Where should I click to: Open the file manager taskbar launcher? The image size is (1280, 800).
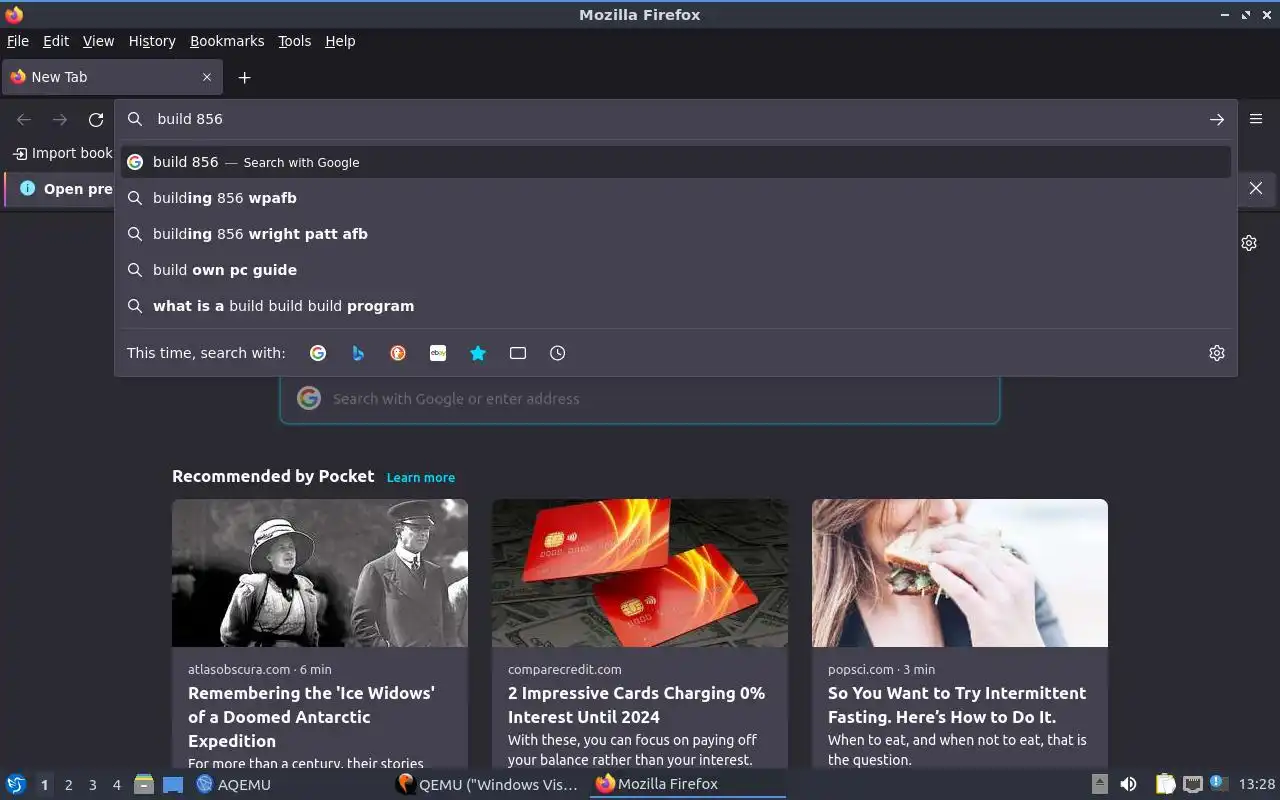tap(144, 784)
